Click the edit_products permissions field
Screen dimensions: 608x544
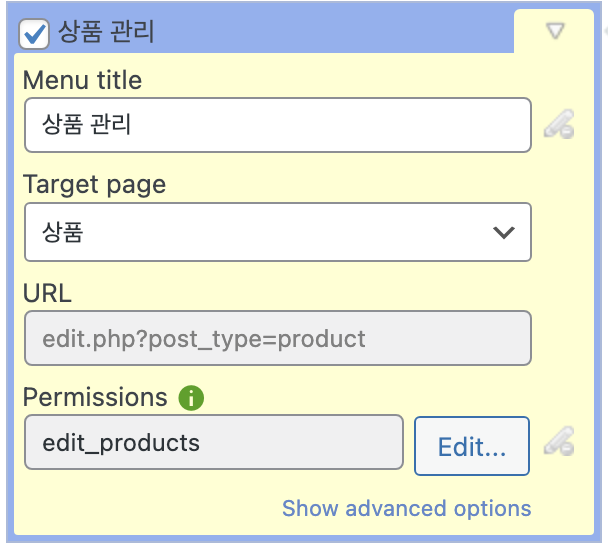pyautogui.click(x=213, y=443)
